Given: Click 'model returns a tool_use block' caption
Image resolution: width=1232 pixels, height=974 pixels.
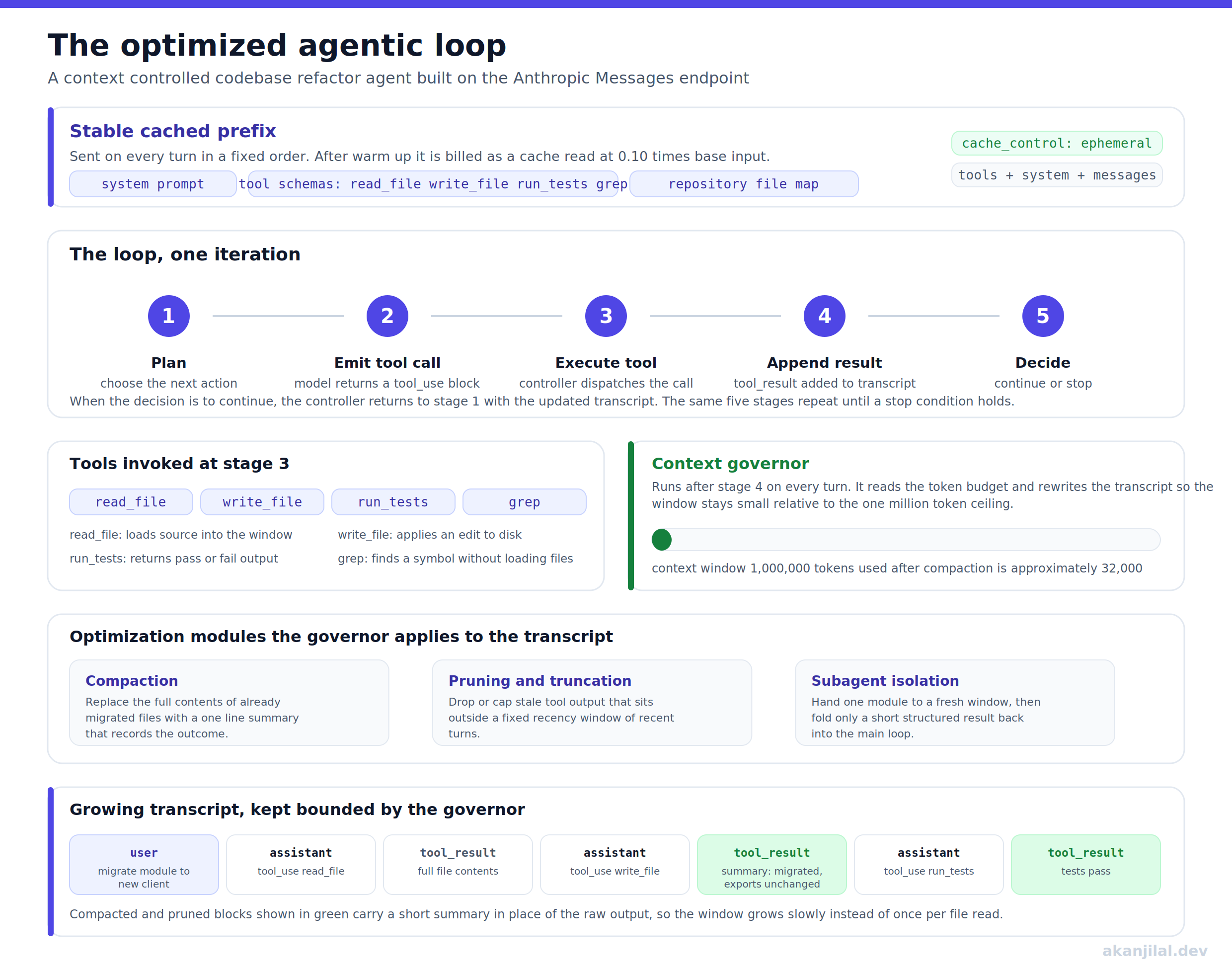Looking at the screenshot, I should point(387,383).
